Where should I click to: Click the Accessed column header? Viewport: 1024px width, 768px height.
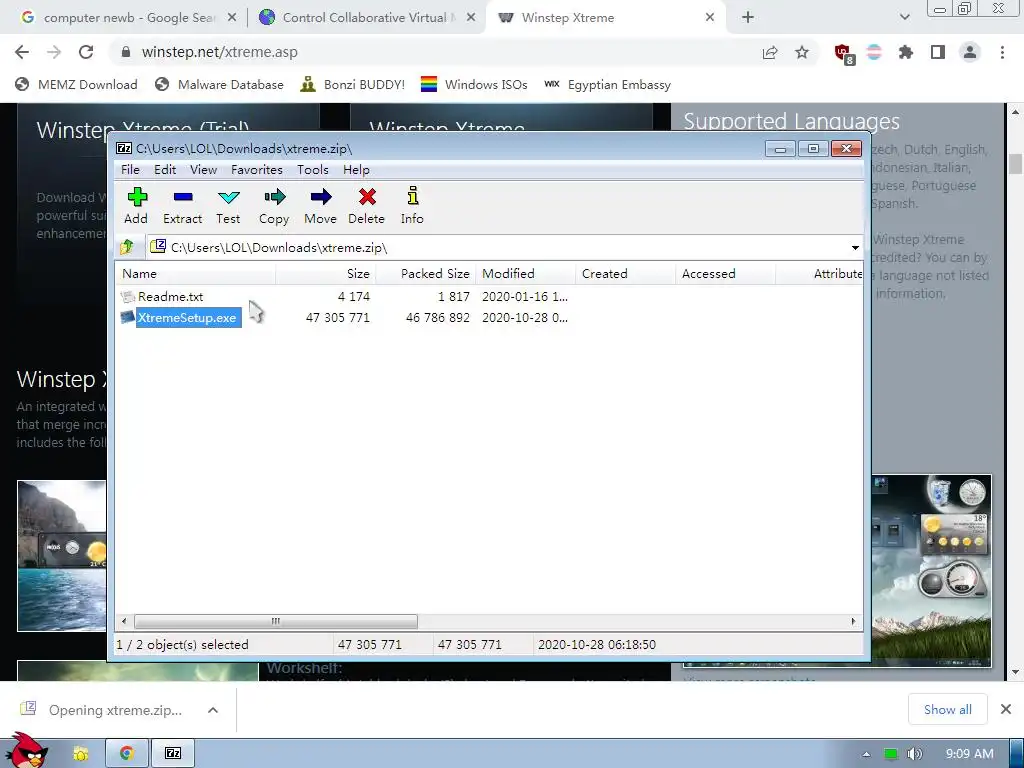(726, 274)
